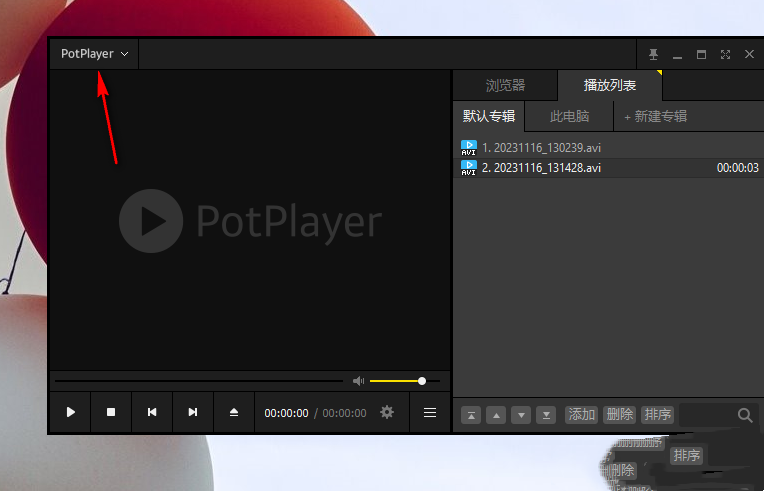Switch PotPlayer to fullscreen mode
Viewport: 764px width, 491px height.
[x=726, y=55]
